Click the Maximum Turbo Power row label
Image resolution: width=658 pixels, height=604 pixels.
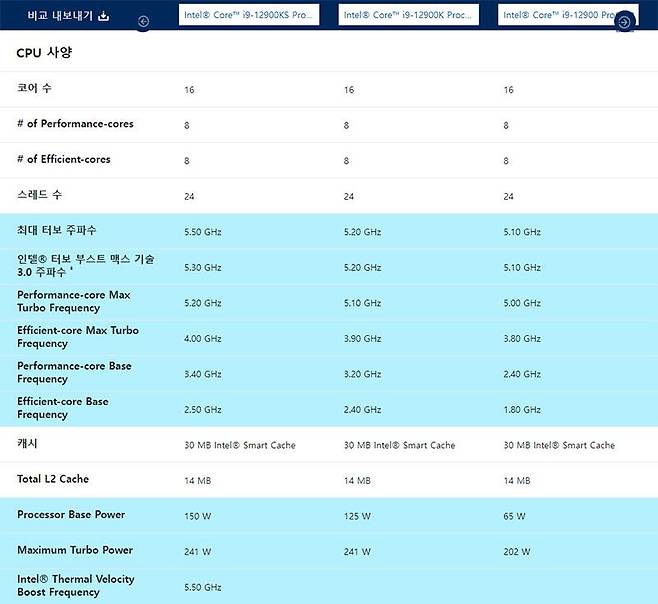(75, 550)
